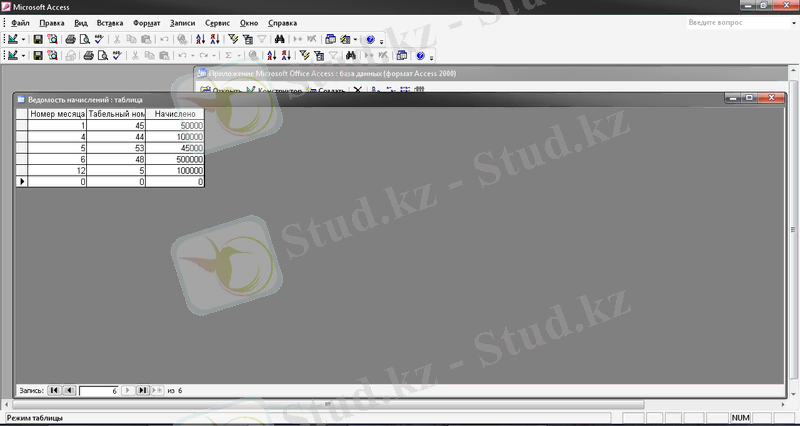Toggle Apply Filter funnel in top toolbar
Viewport: 800px width, 426px height.
tap(261, 39)
